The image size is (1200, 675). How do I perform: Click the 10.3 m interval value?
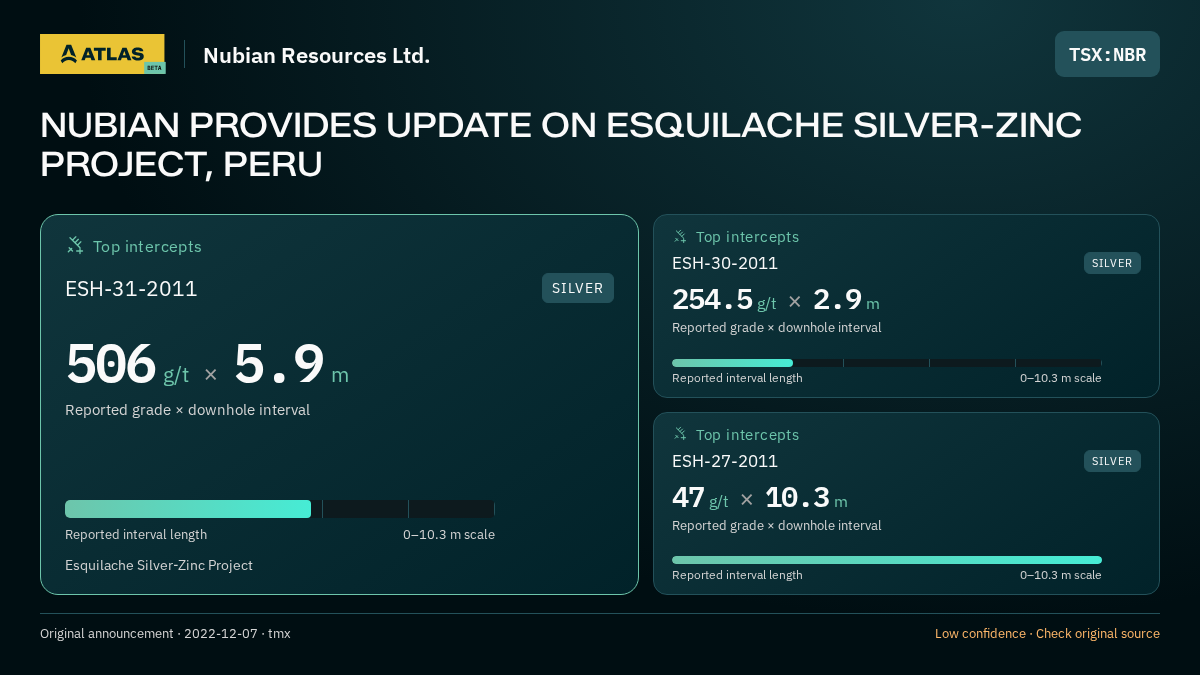pyautogui.click(x=806, y=498)
